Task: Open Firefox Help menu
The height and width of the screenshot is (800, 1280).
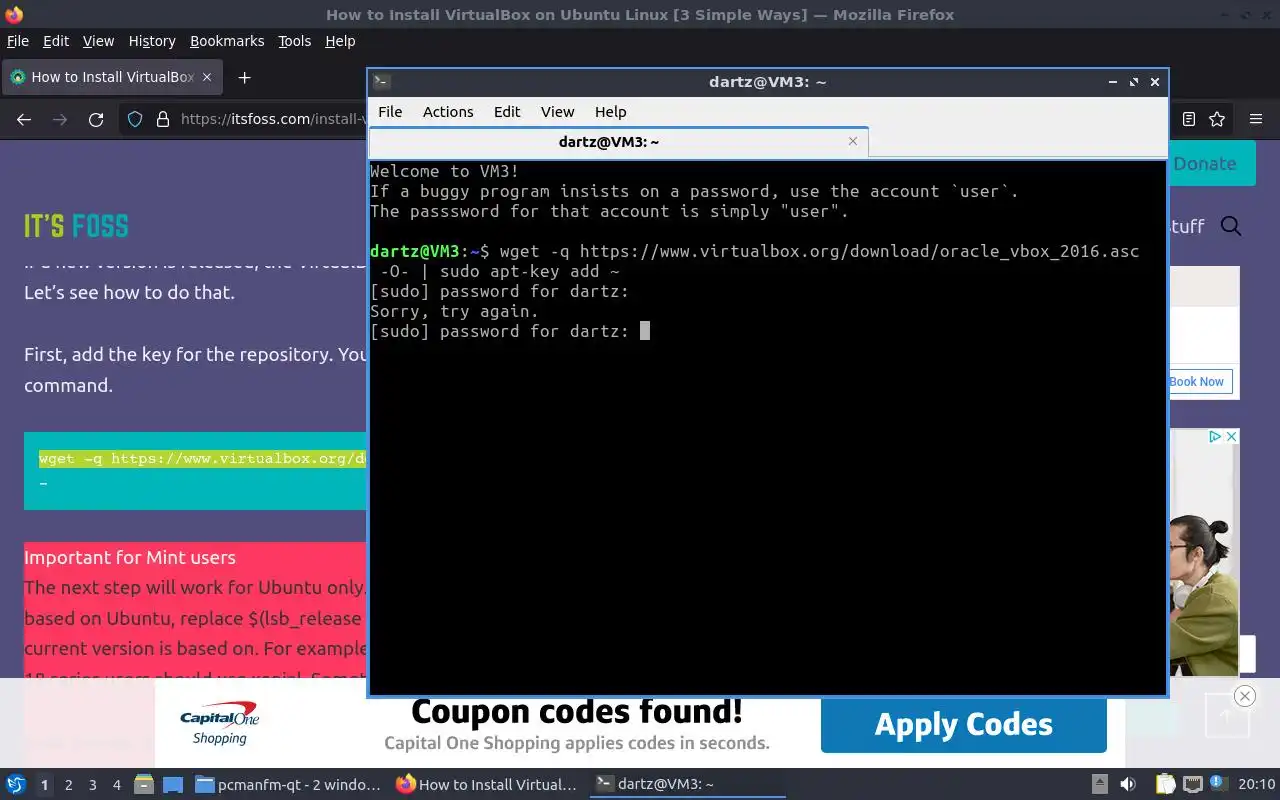Action: click(x=340, y=41)
